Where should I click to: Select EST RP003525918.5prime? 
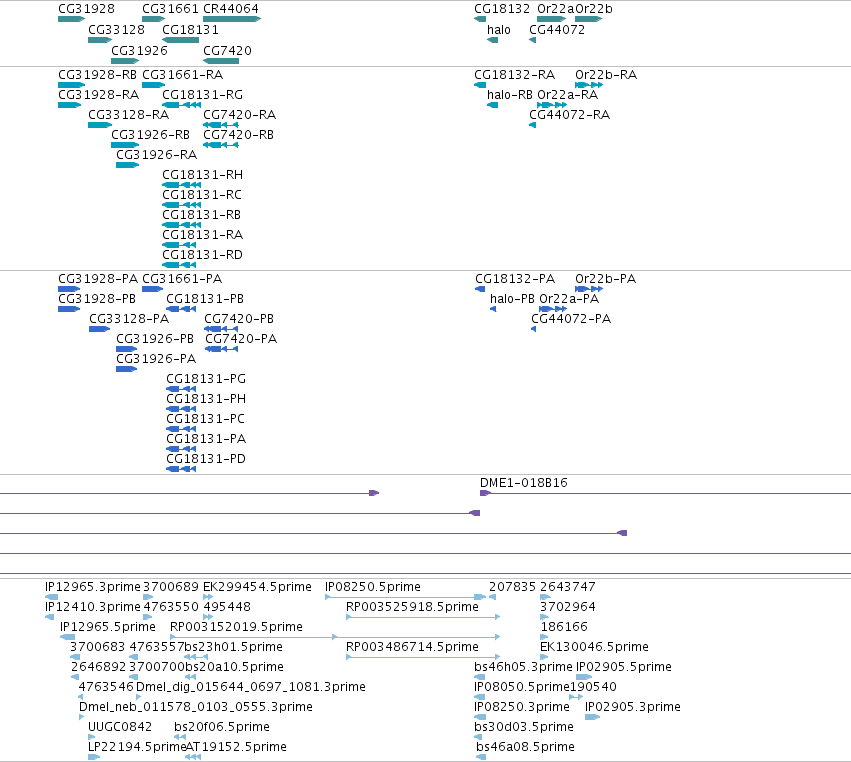[x=412, y=606]
